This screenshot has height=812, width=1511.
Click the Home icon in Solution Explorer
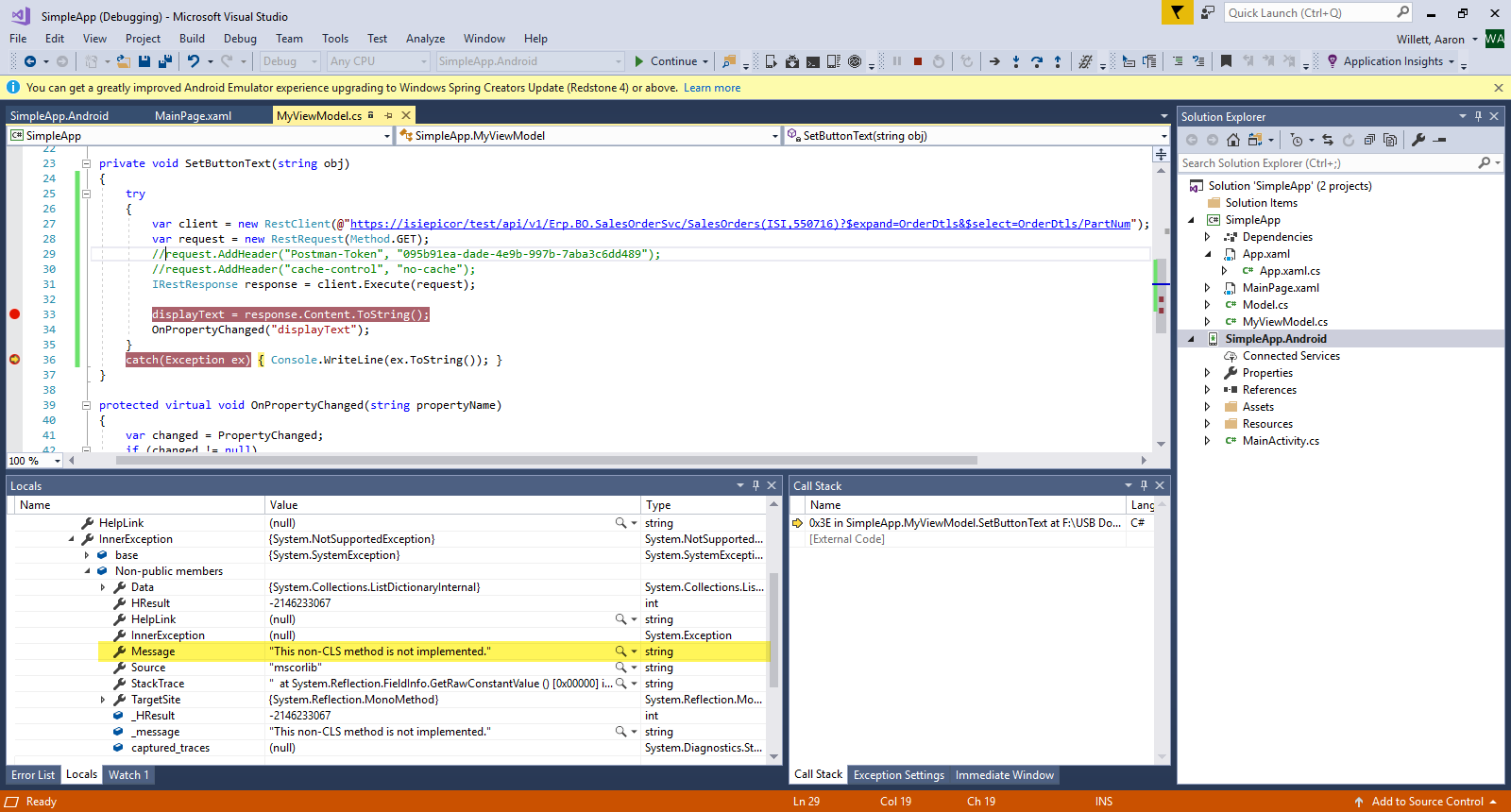click(1233, 140)
